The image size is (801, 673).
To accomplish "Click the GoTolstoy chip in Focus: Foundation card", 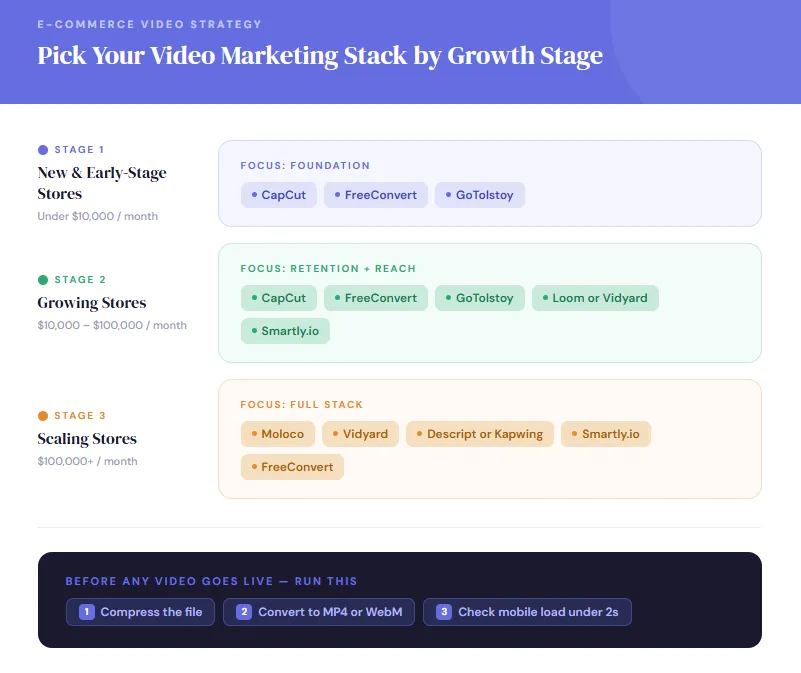I will point(480,195).
